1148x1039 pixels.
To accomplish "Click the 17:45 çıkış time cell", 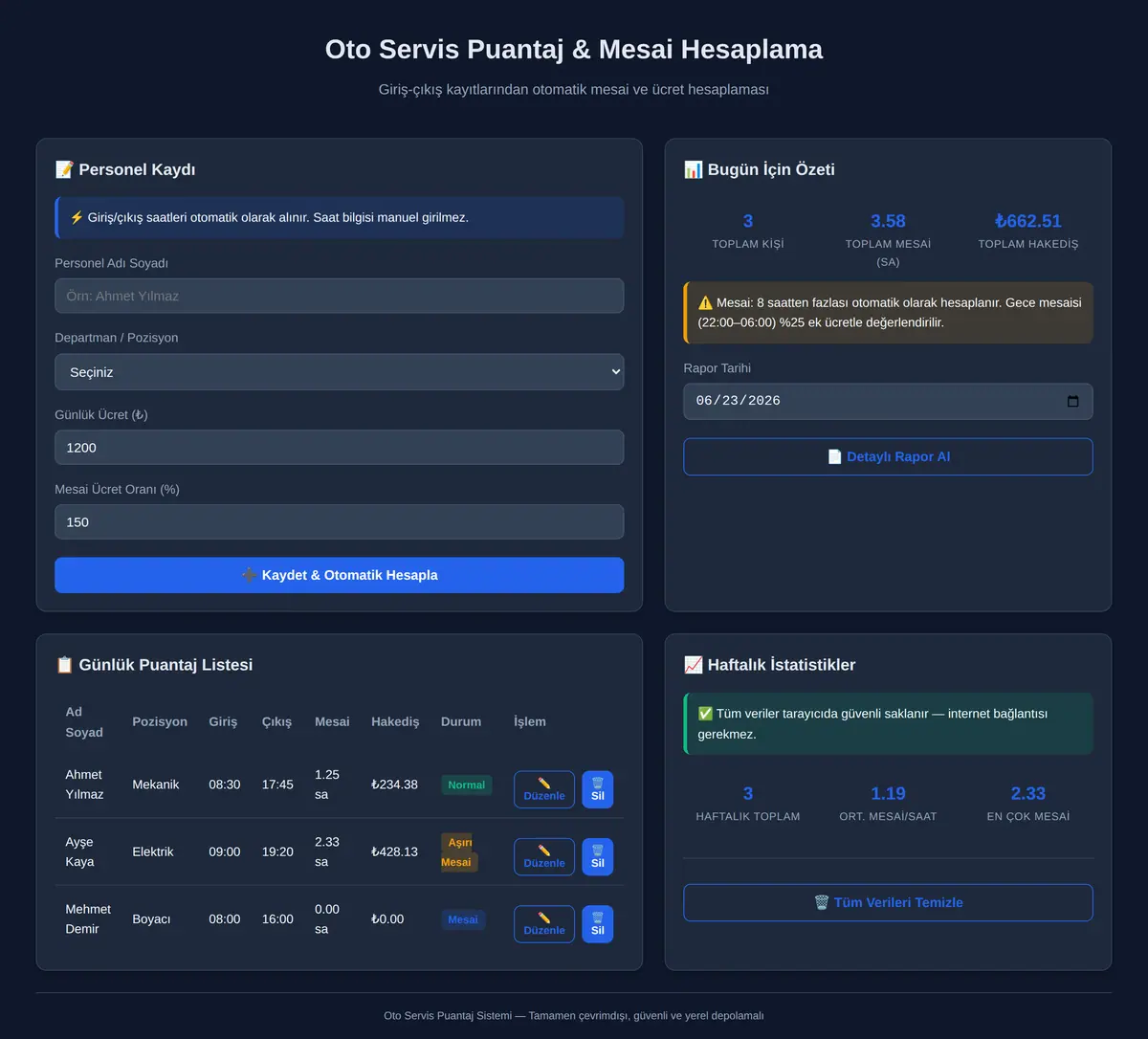I will coord(277,785).
